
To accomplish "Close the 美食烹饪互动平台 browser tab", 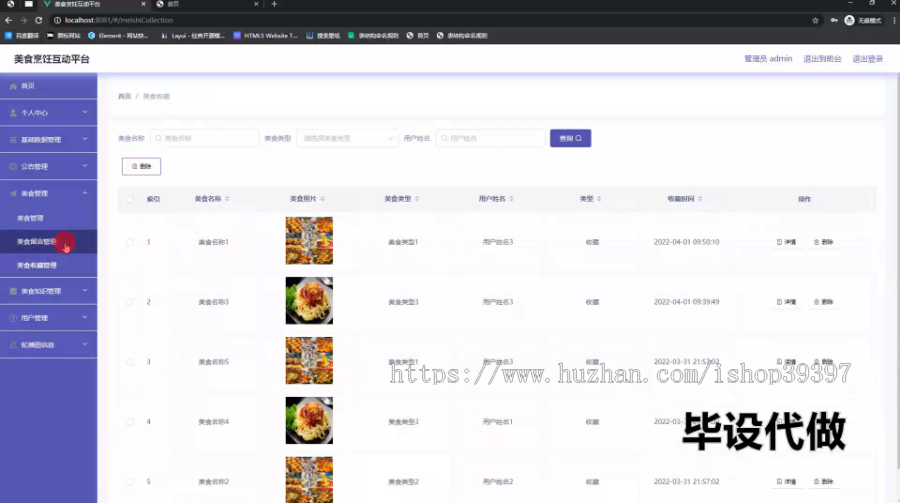I will [143, 4].
